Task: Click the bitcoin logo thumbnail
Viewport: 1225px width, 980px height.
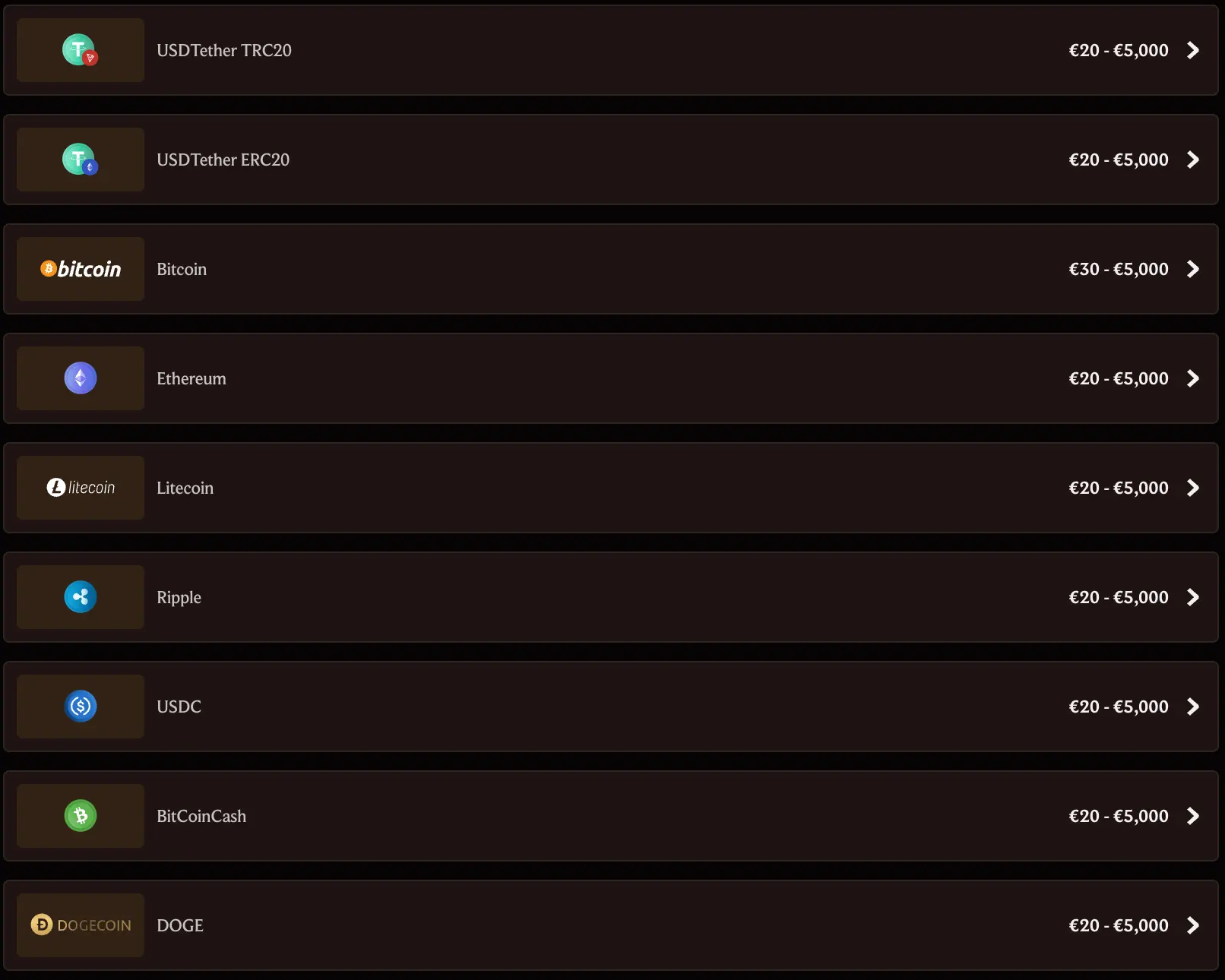Action: coord(81,269)
